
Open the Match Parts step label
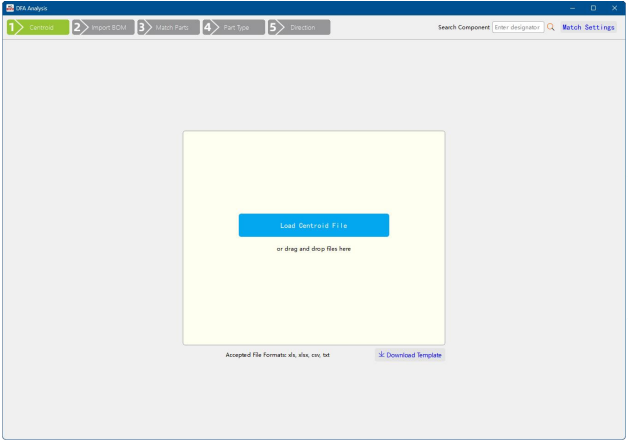point(172,27)
